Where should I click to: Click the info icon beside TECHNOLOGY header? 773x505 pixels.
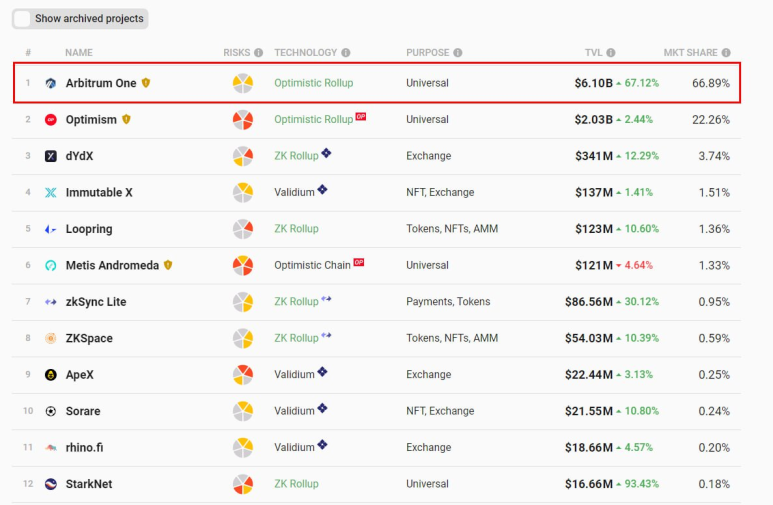(346, 53)
